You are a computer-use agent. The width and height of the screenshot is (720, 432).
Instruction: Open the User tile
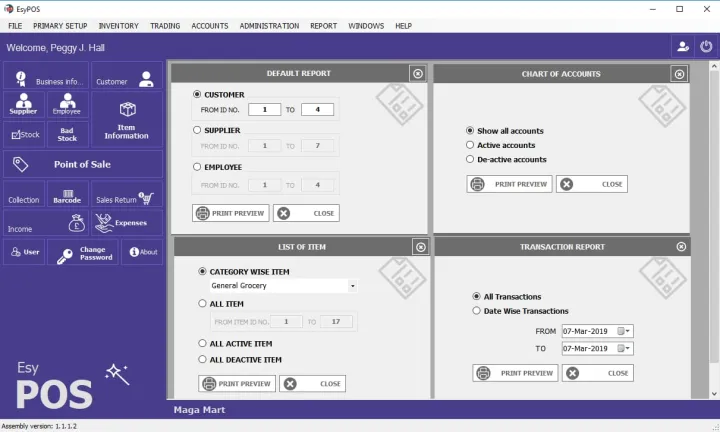[x=24, y=252]
